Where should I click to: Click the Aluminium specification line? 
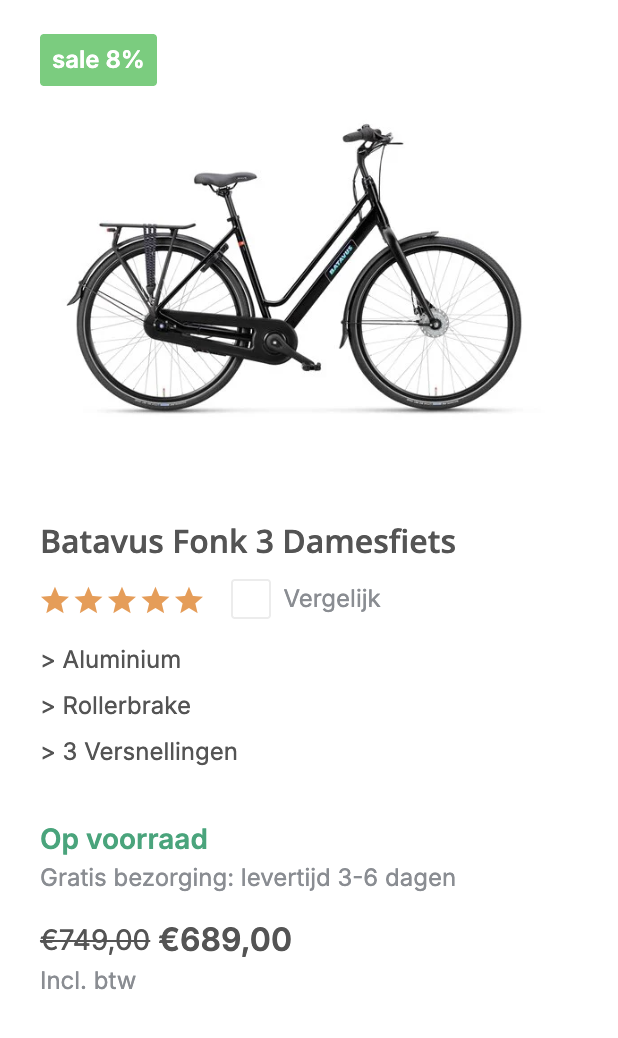(111, 660)
